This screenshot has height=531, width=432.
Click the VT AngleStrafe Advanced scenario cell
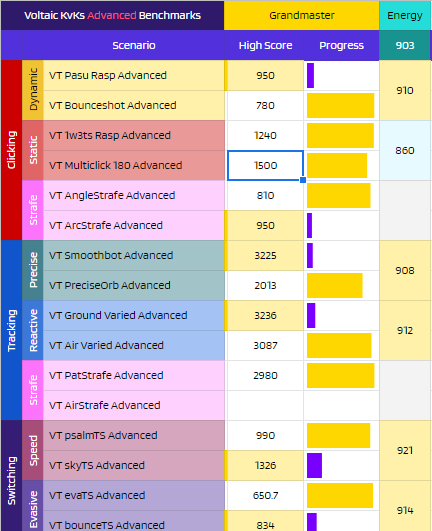(x=134, y=195)
